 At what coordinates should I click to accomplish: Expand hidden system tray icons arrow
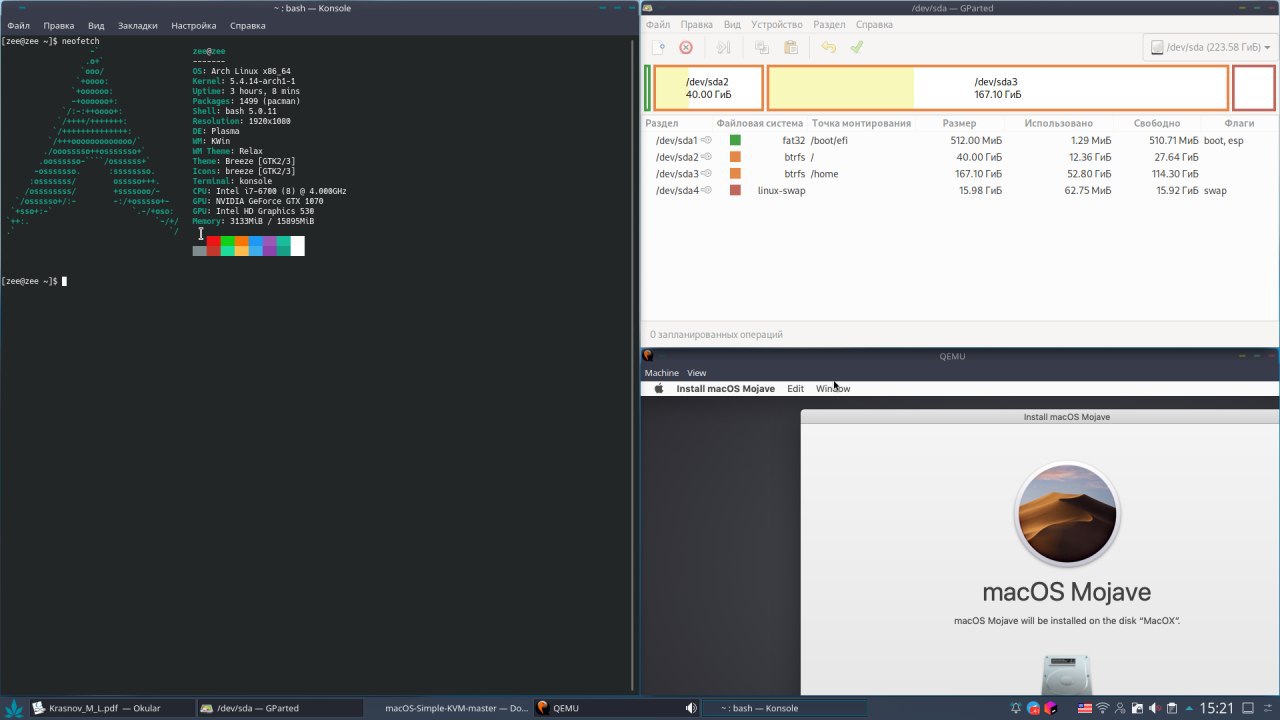[1189, 708]
